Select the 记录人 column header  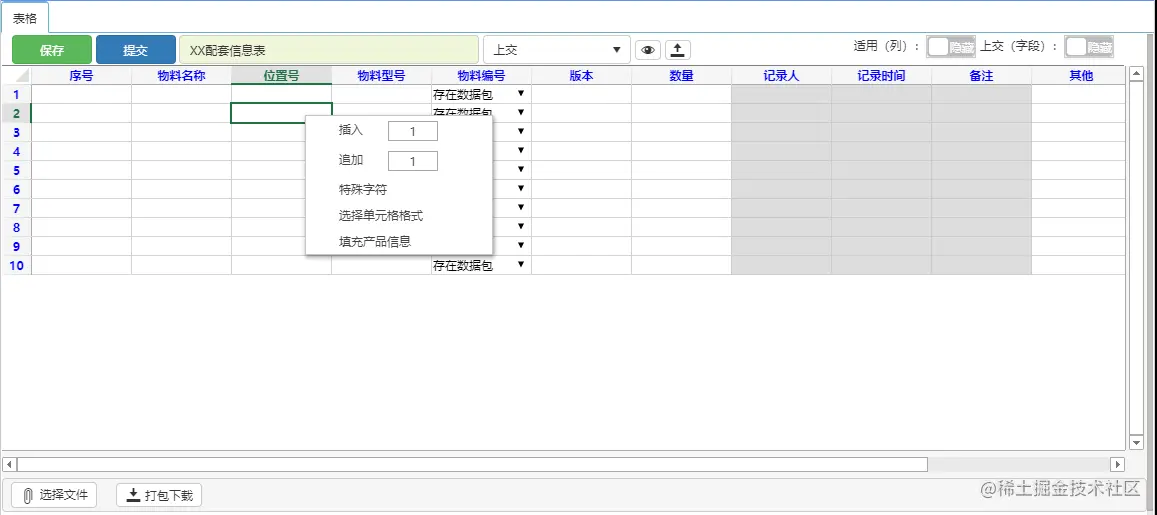pos(781,75)
